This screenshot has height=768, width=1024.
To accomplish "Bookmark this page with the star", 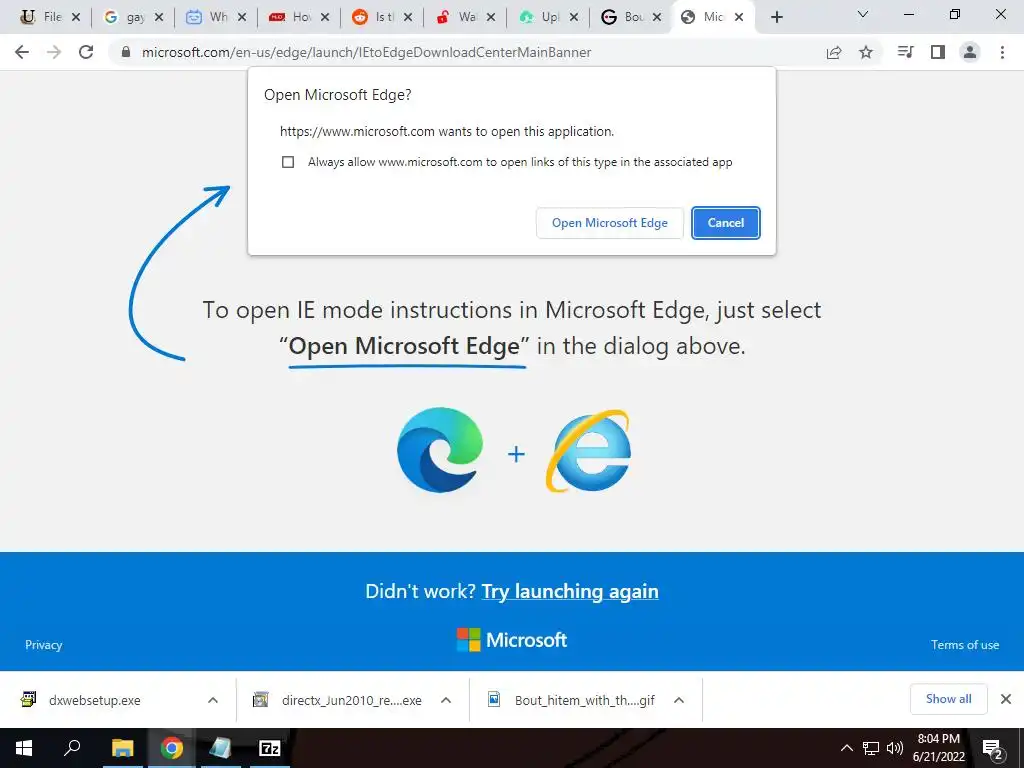I will [866, 52].
